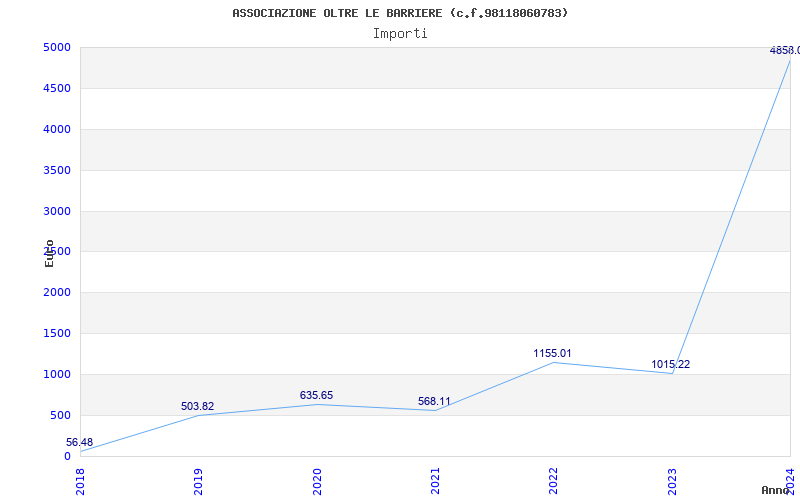The width and height of the screenshot is (800, 500).
Task: Select the 1155.01 data label
Action: coord(553,353)
